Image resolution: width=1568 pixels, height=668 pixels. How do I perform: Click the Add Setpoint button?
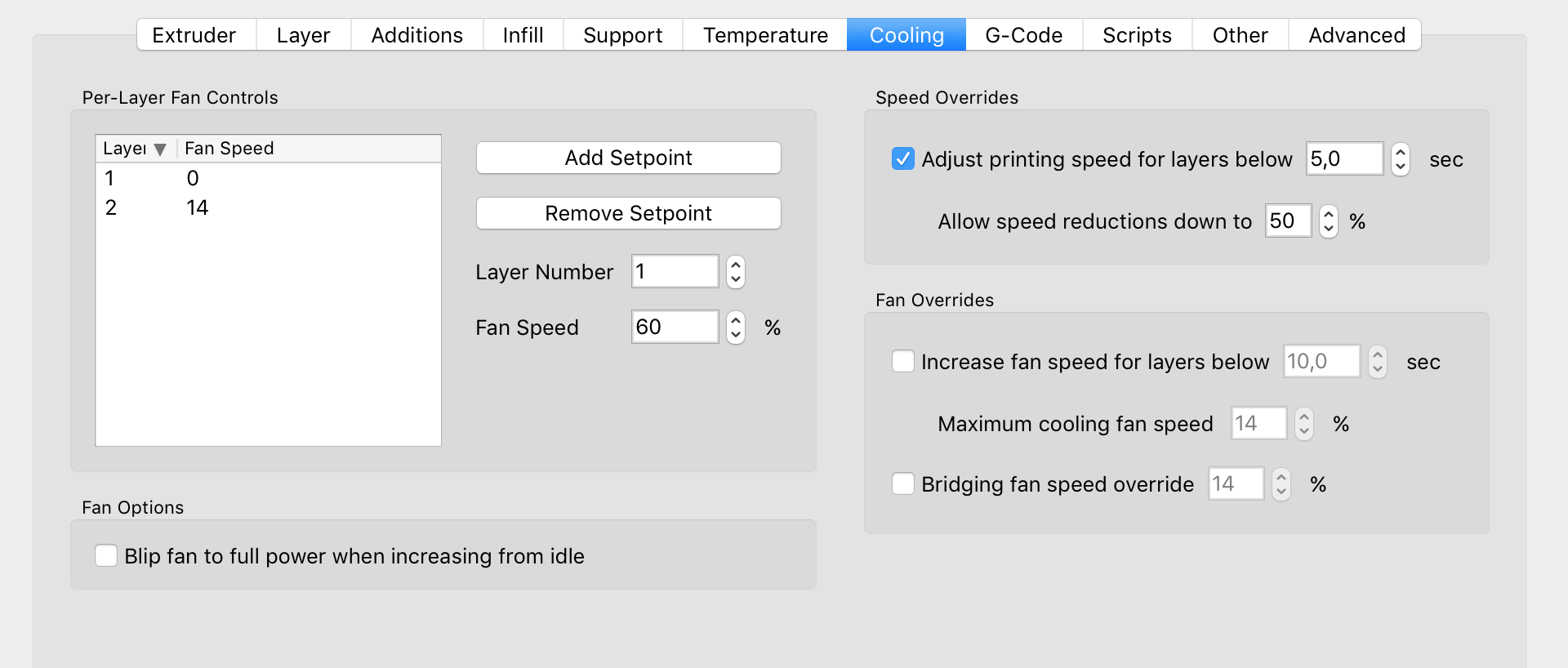pyautogui.click(x=628, y=158)
